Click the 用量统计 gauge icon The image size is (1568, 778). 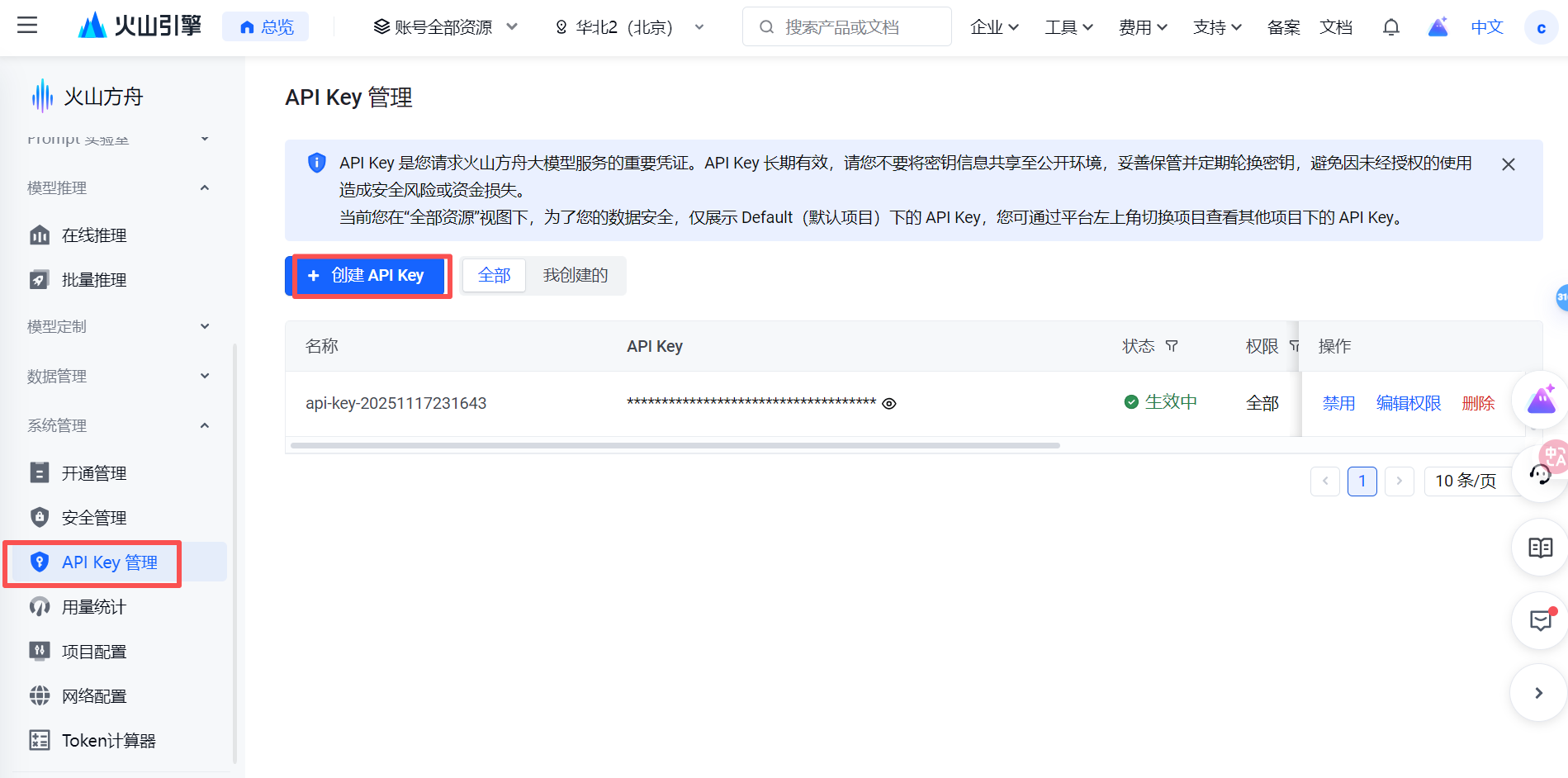point(40,607)
